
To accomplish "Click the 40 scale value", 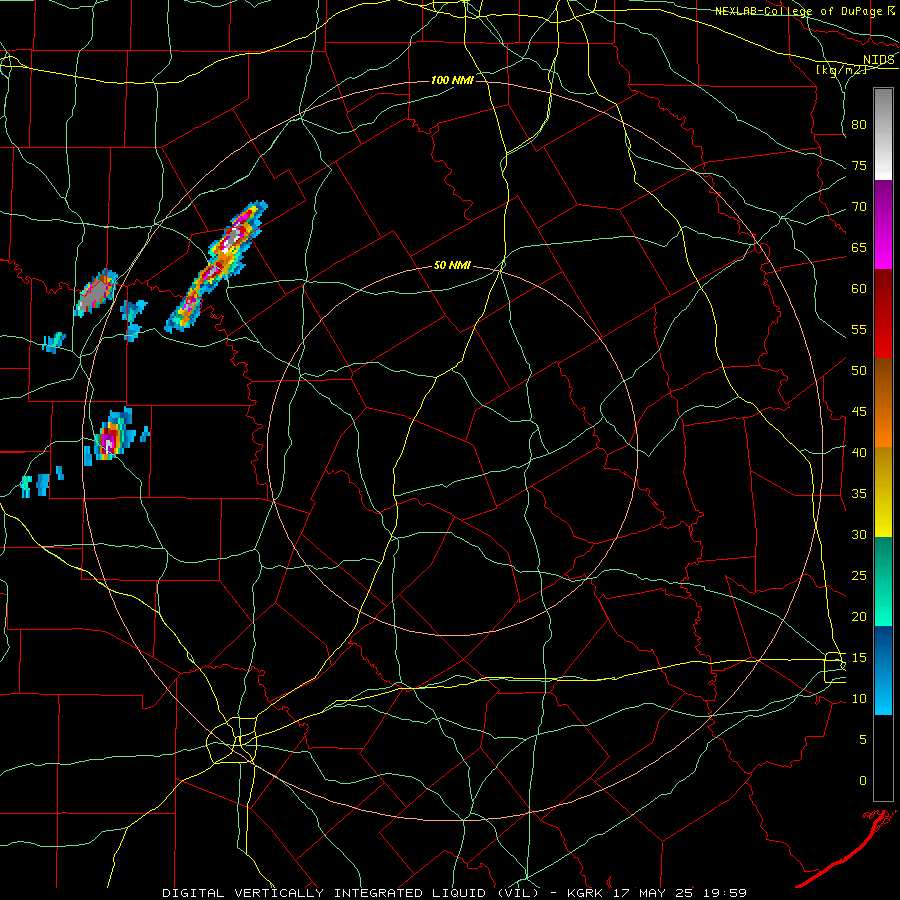I will click(859, 452).
